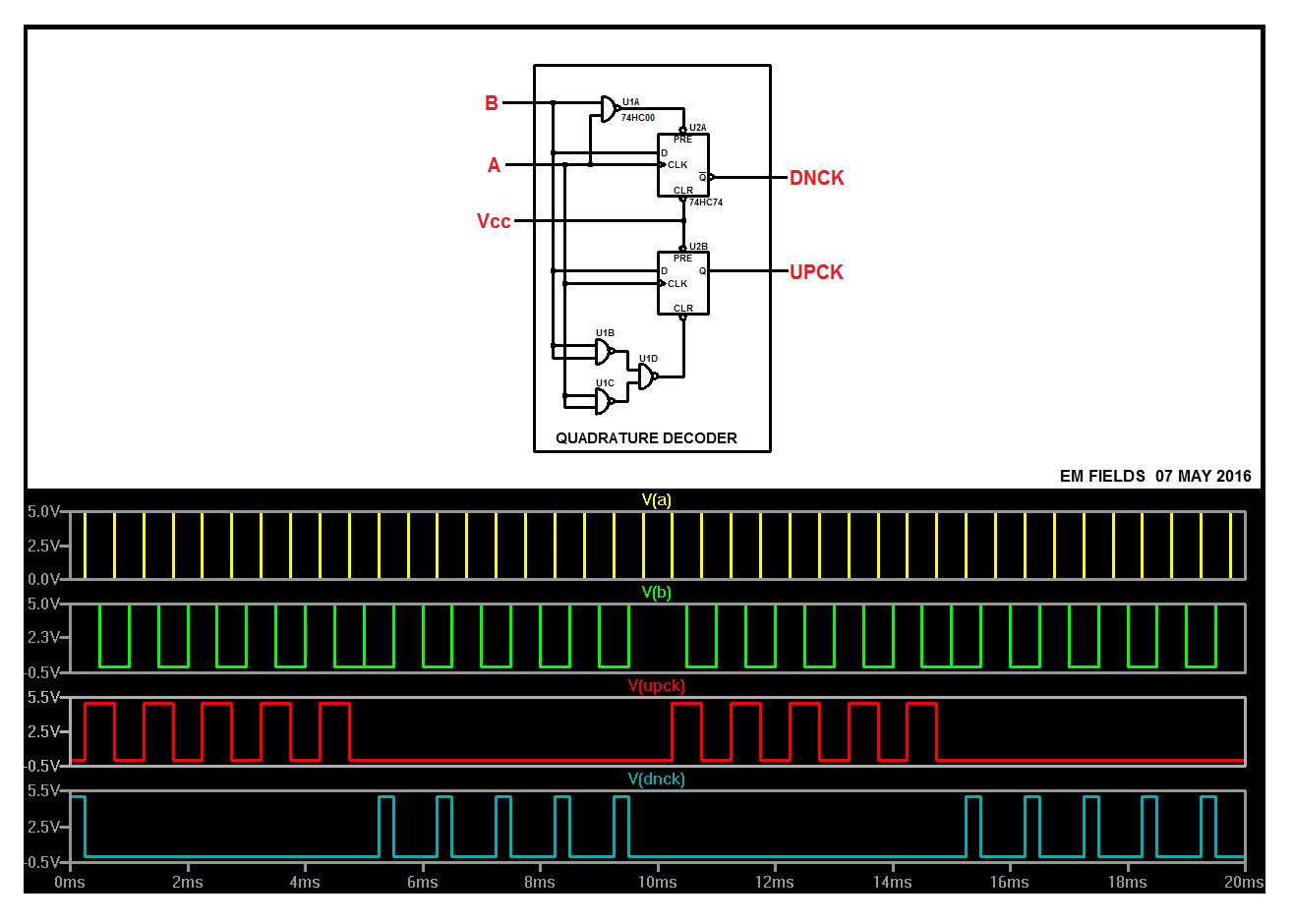The height and width of the screenshot is (924, 1294).
Task: Click the U1B reference designator text
Action: [x=605, y=333]
